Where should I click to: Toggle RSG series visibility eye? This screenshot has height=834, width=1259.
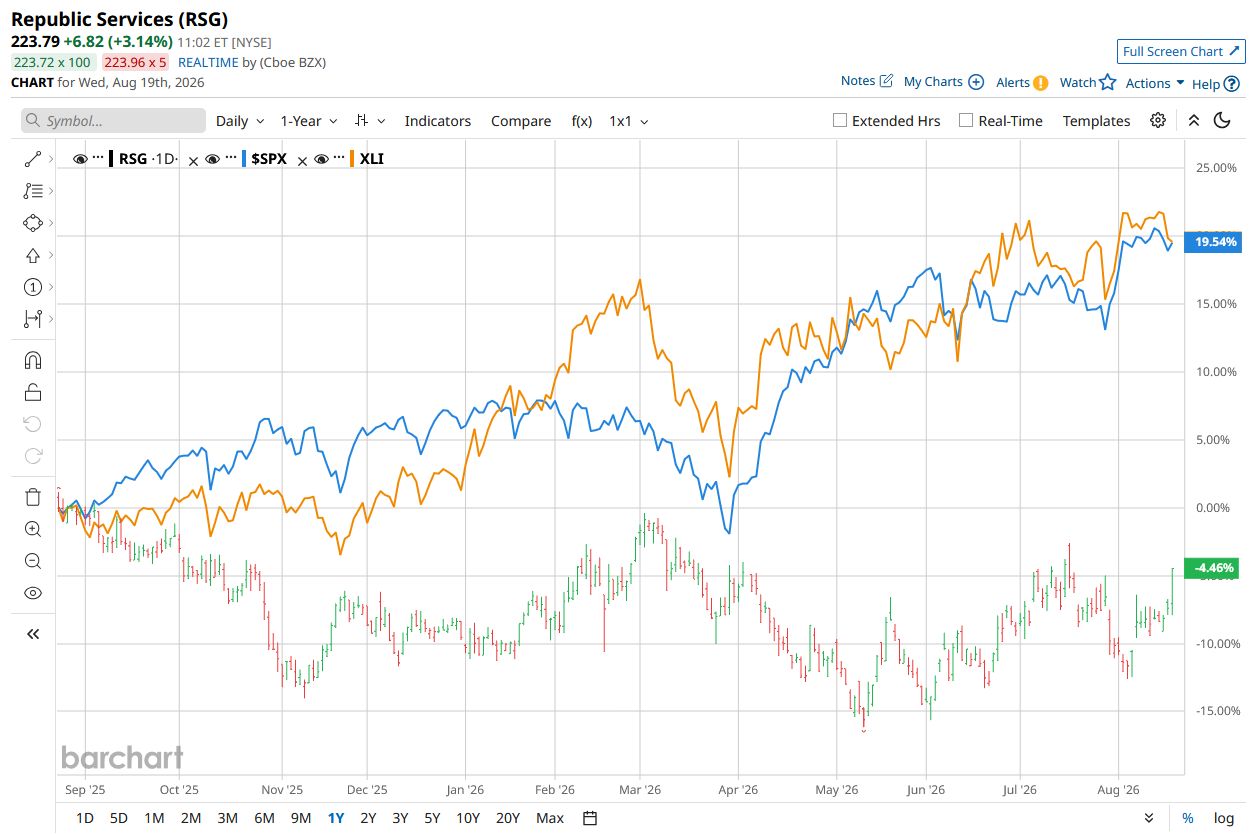[81, 159]
